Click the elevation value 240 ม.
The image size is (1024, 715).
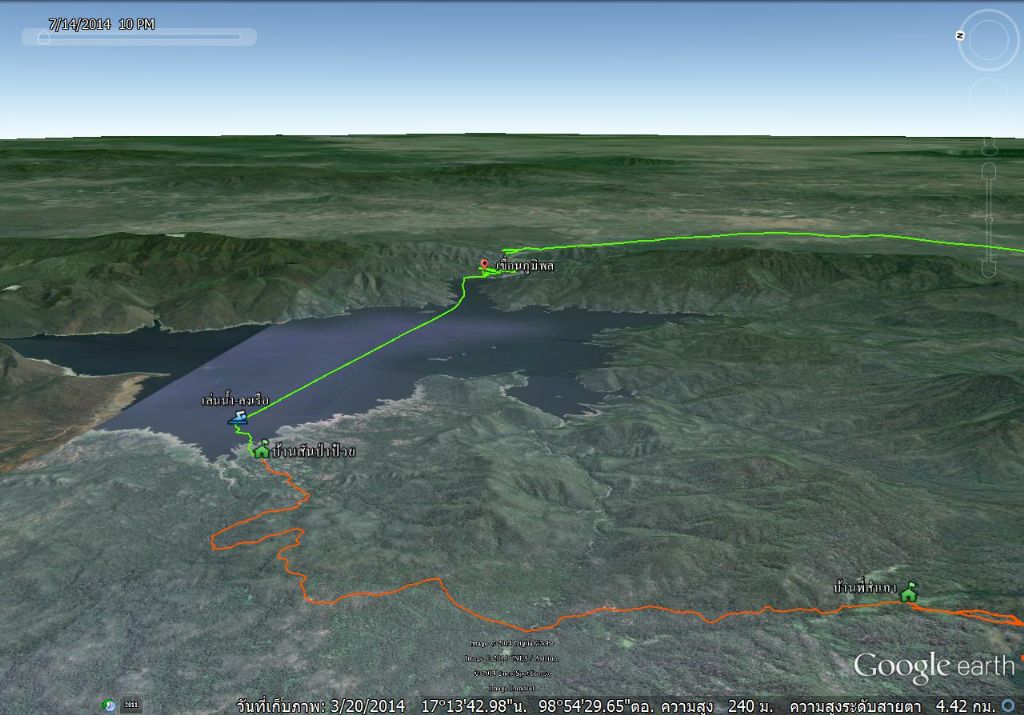point(750,706)
